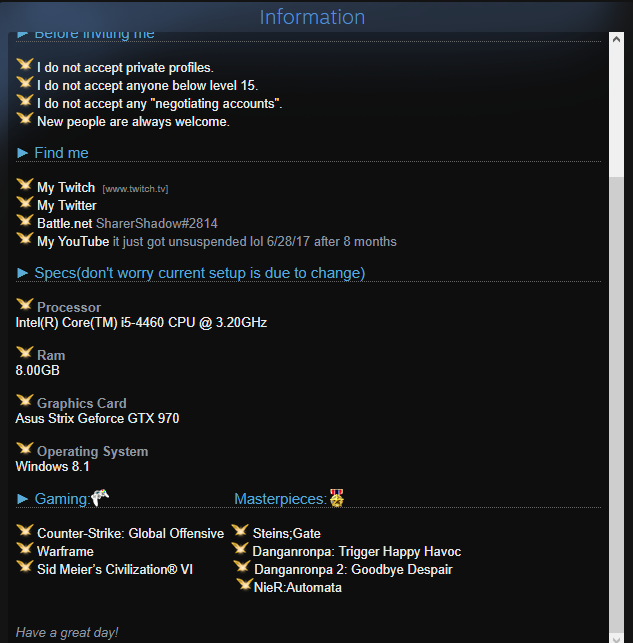
Task: Click the vertical scrollbar thumb
Action: 616,404
